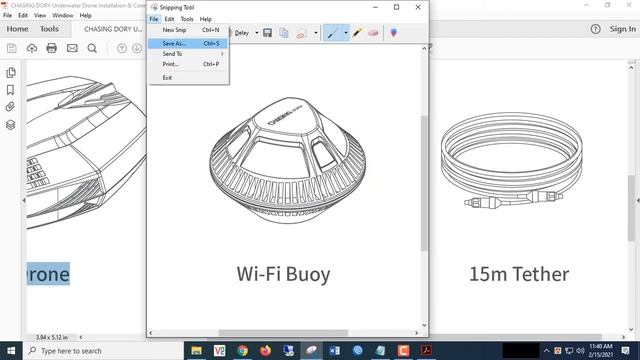The width and height of the screenshot is (640, 360).
Task: Open Adobe Acrobat from the taskbar
Action: coord(426,351)
